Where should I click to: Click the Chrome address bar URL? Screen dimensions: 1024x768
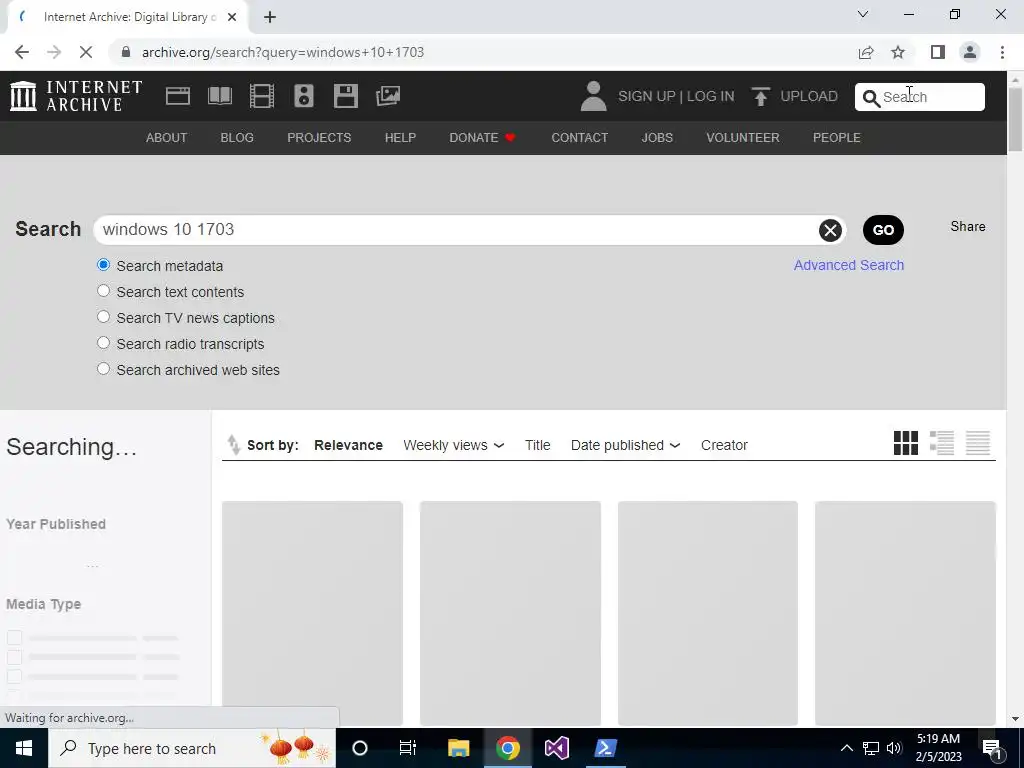click(283, 52)
